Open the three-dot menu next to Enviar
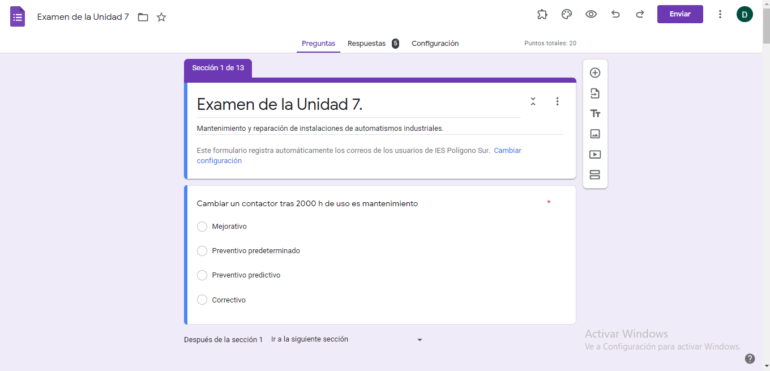Image resolution: width=770 pixels, height=371 pixels. tap(720, 14)
